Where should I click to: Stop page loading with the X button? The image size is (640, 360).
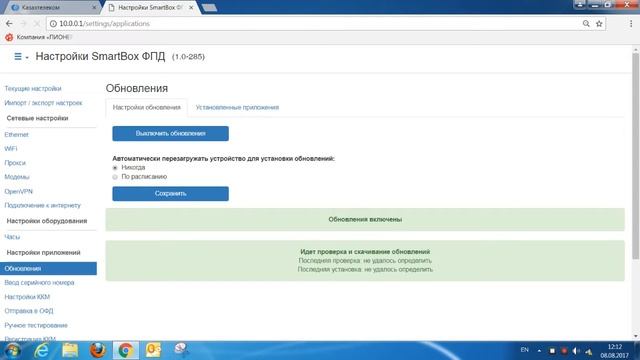[37, 24]
